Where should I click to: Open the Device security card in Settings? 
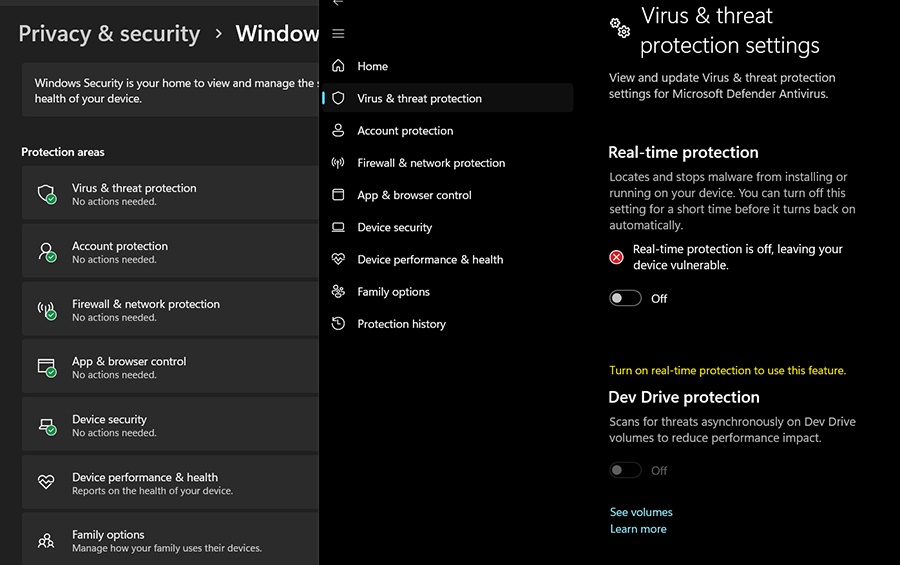(x=170, y=425)
